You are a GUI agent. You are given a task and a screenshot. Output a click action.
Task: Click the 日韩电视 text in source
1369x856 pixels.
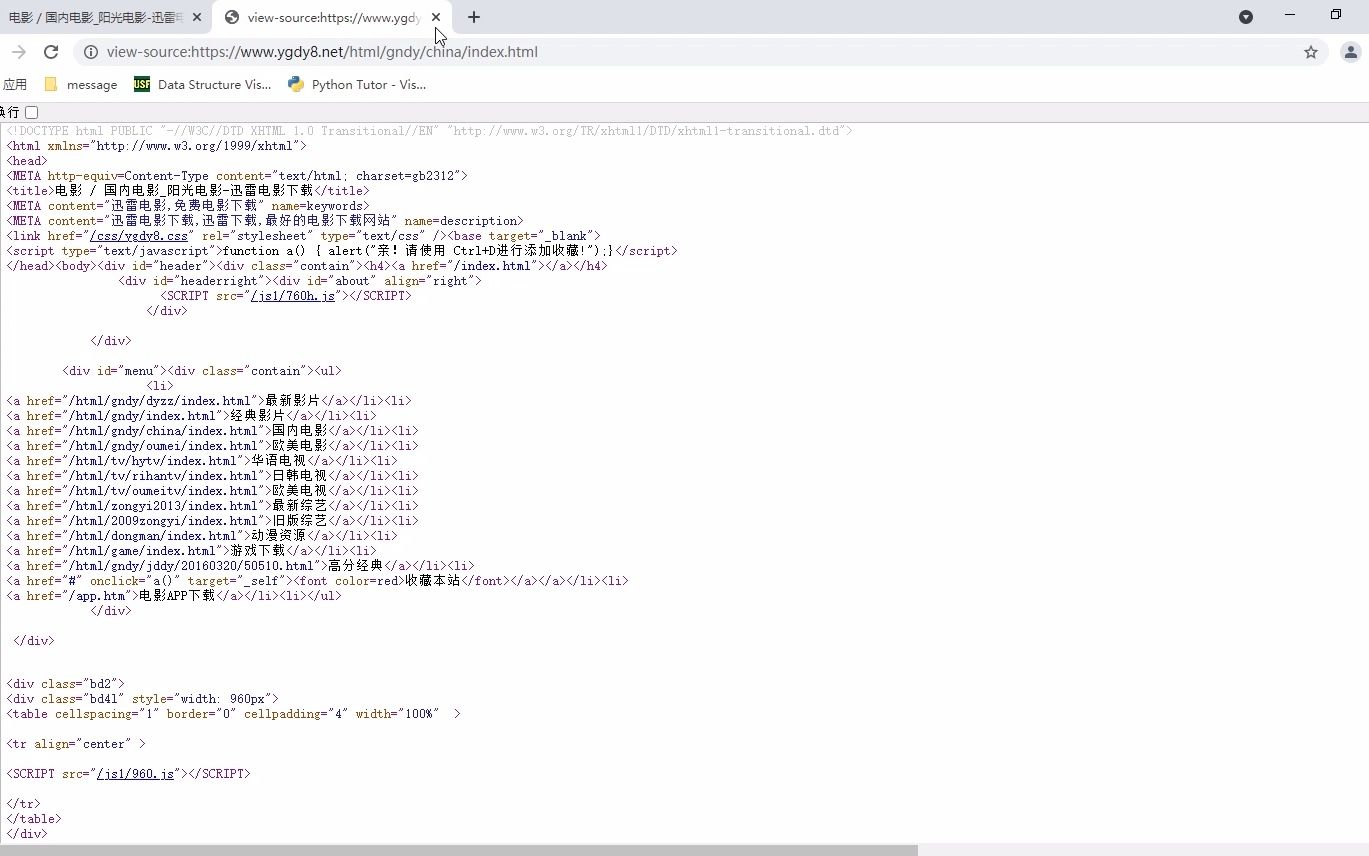pyautogui.click(x=299, y=476)
